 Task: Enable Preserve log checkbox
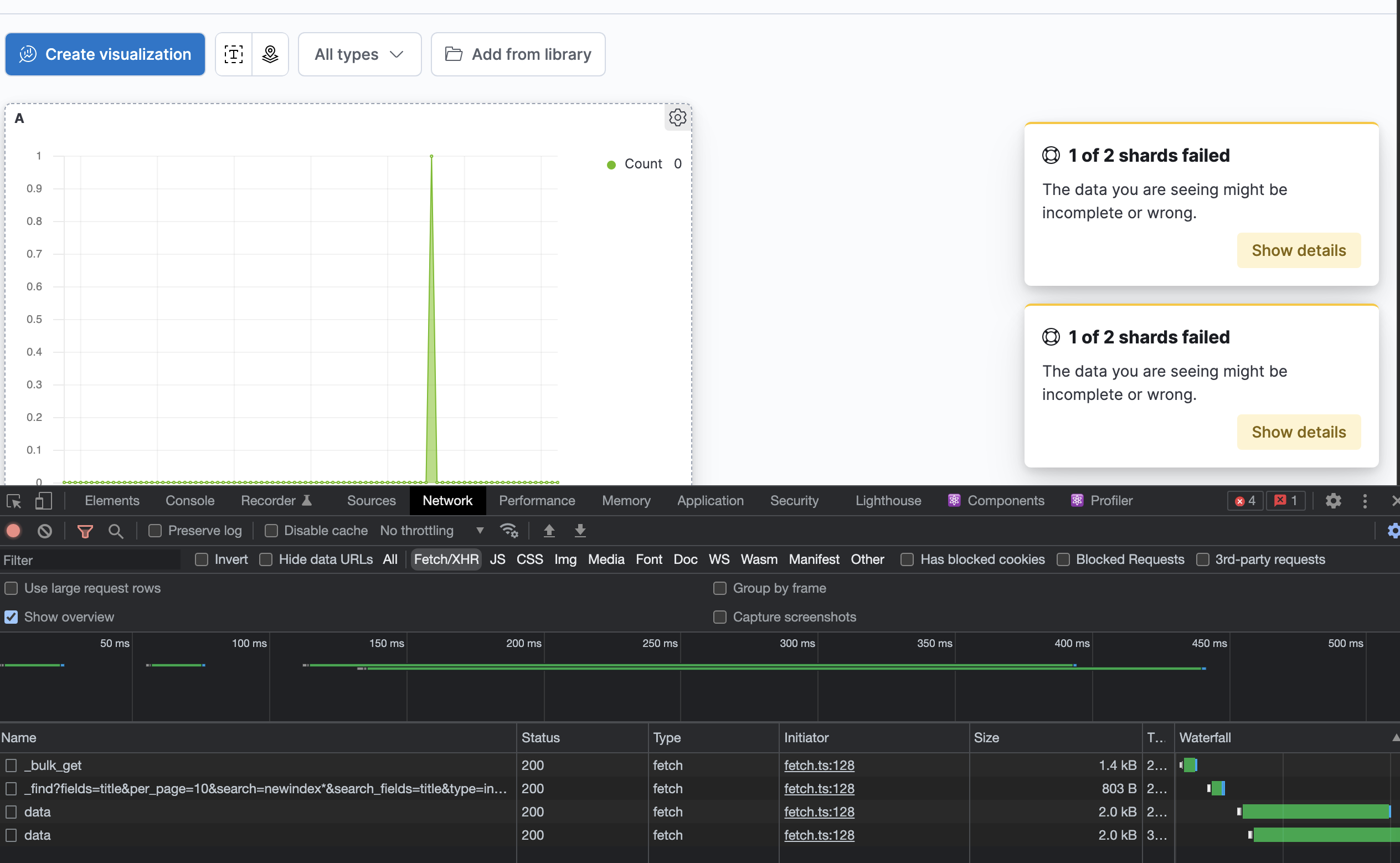[155, 531]
